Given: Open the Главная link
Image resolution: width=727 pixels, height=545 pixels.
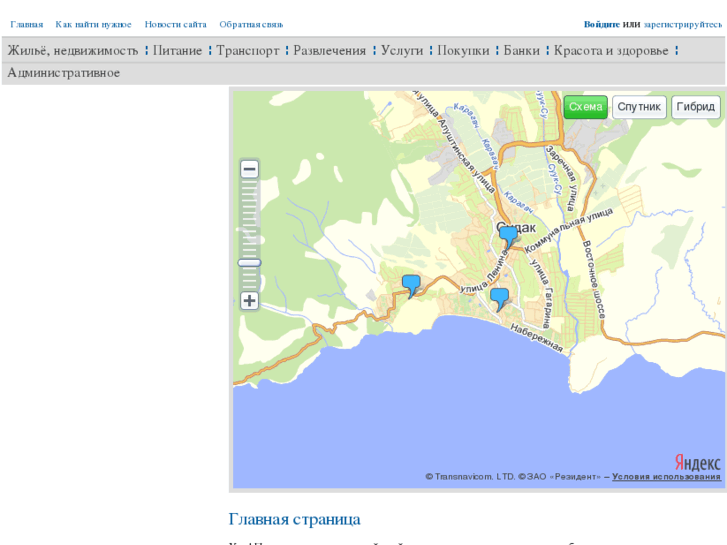Looking at the screenshot, I should 26,25.
